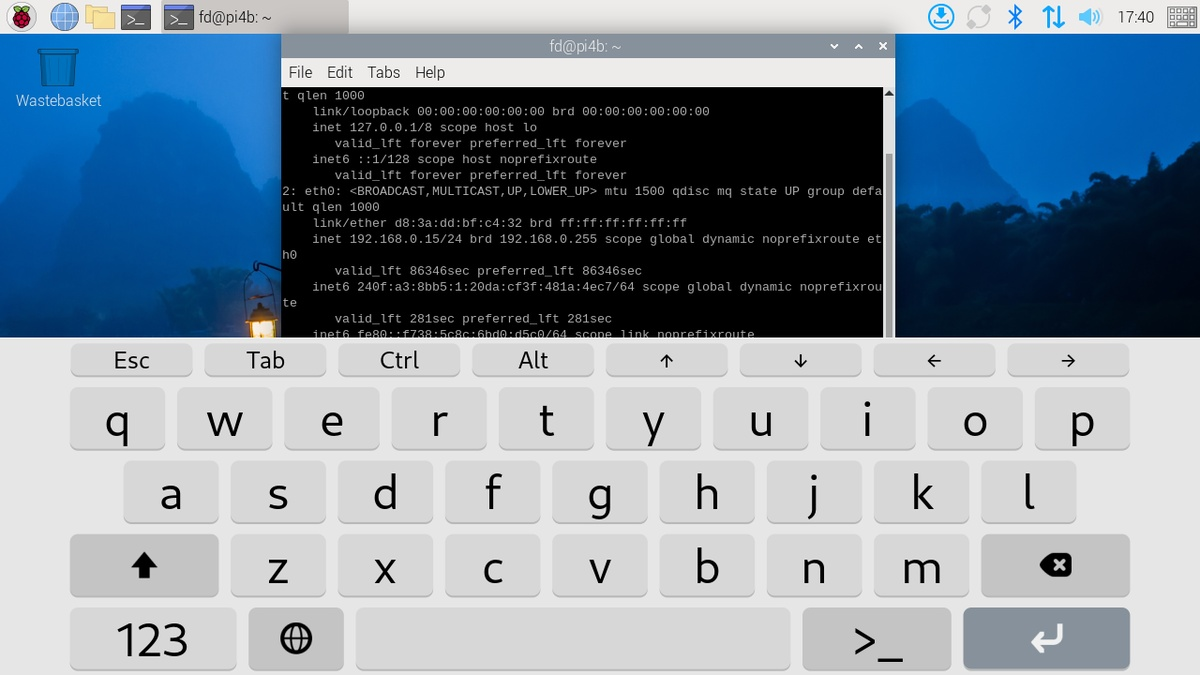Viewport: 1200px width, 675px height.
Task: Maximize the terminal window with the up chevron
Action: coord(859,46)
